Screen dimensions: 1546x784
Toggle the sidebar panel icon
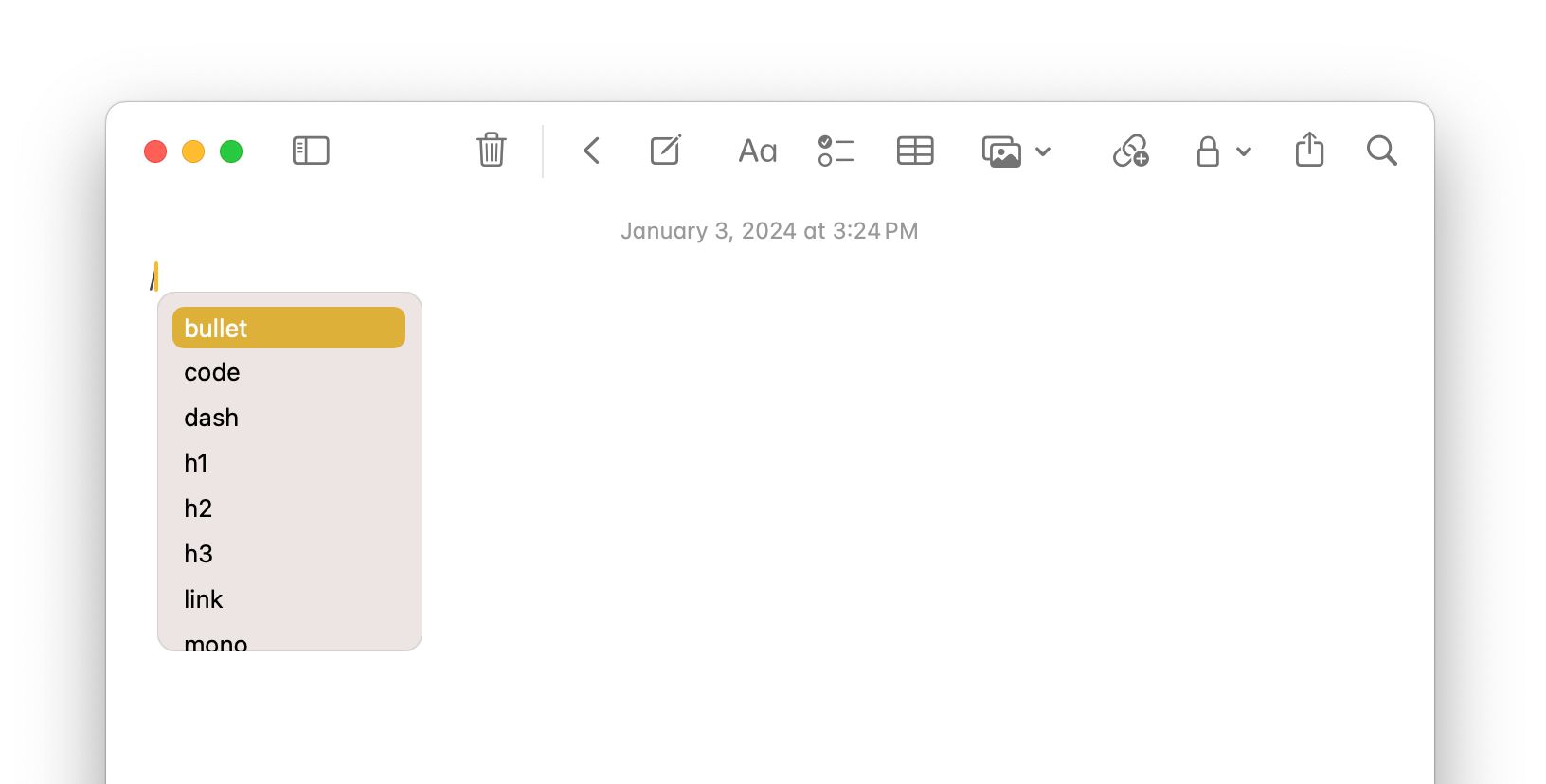tap(311, 151)
